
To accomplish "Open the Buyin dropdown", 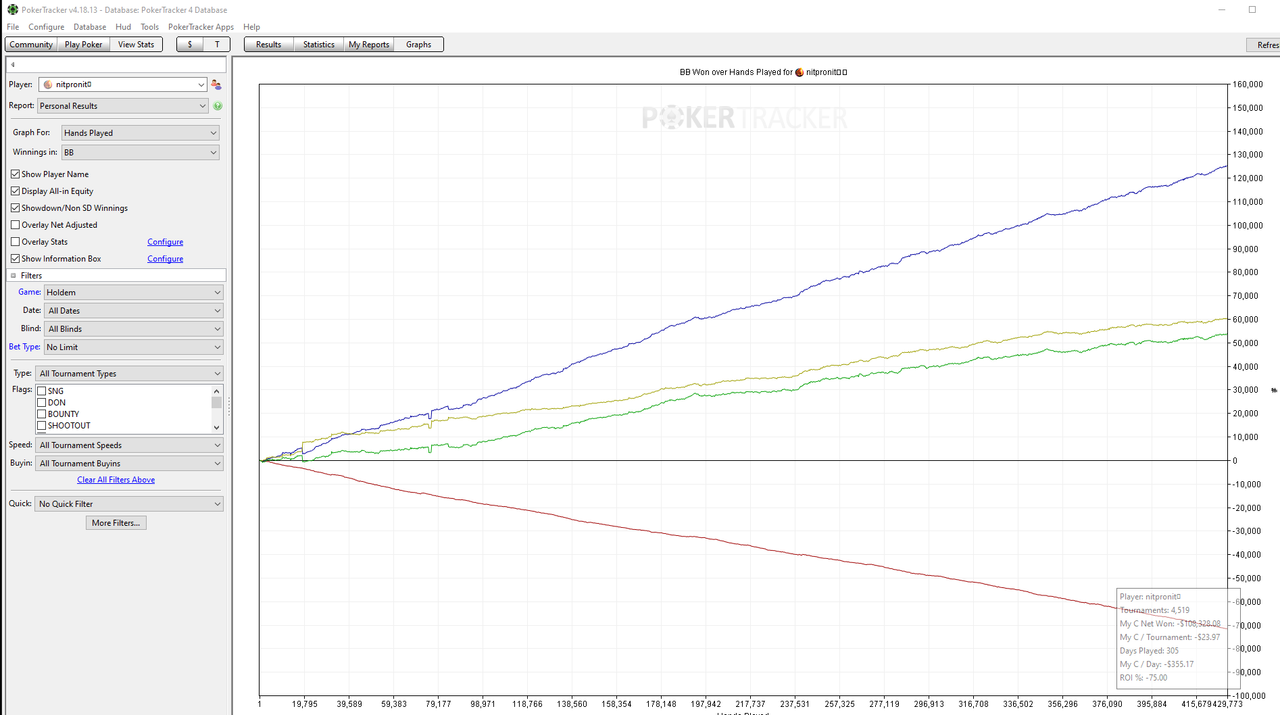I will [x=130, y=464].
